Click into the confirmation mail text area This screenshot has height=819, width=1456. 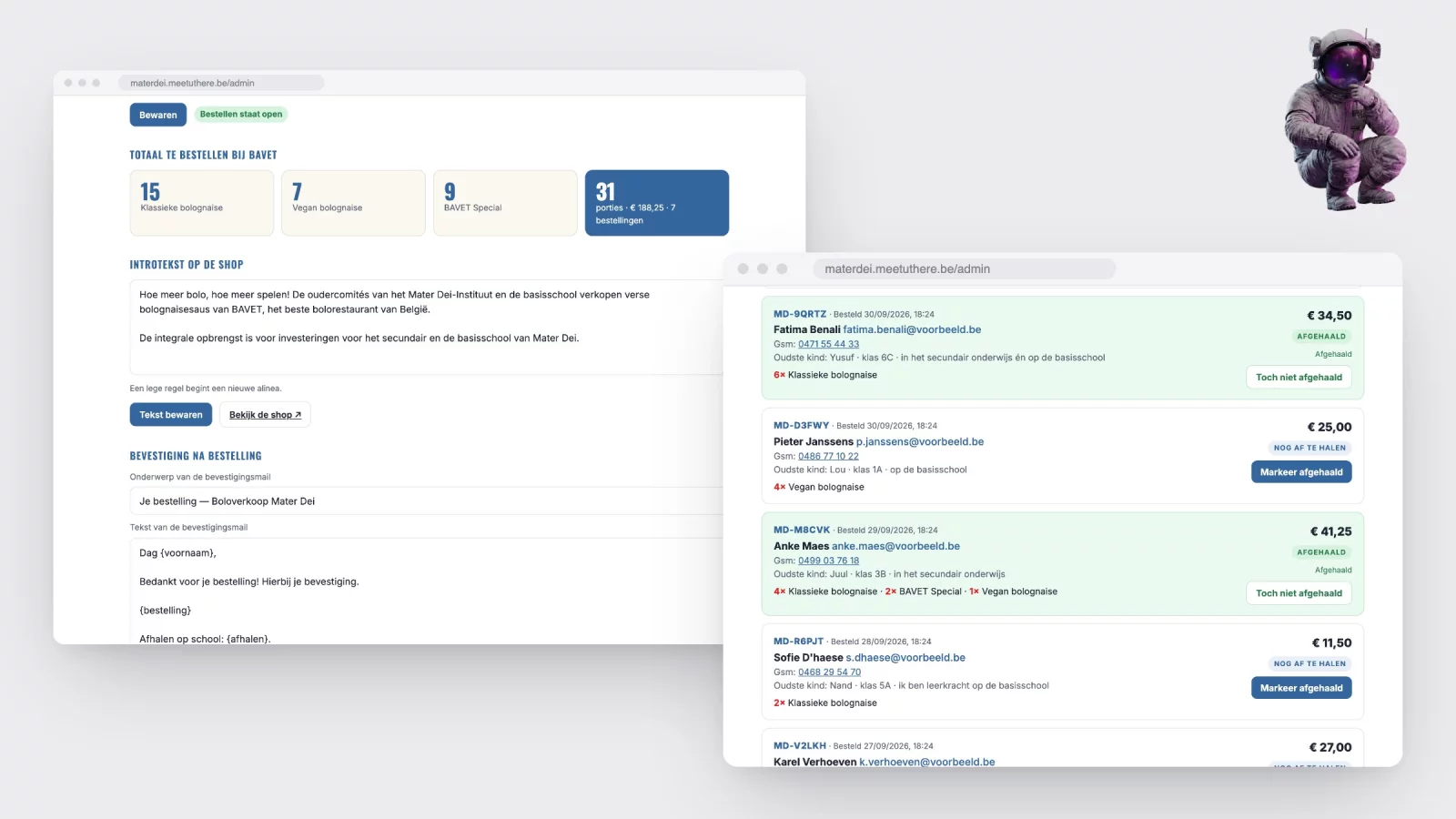tap(428, 591)
